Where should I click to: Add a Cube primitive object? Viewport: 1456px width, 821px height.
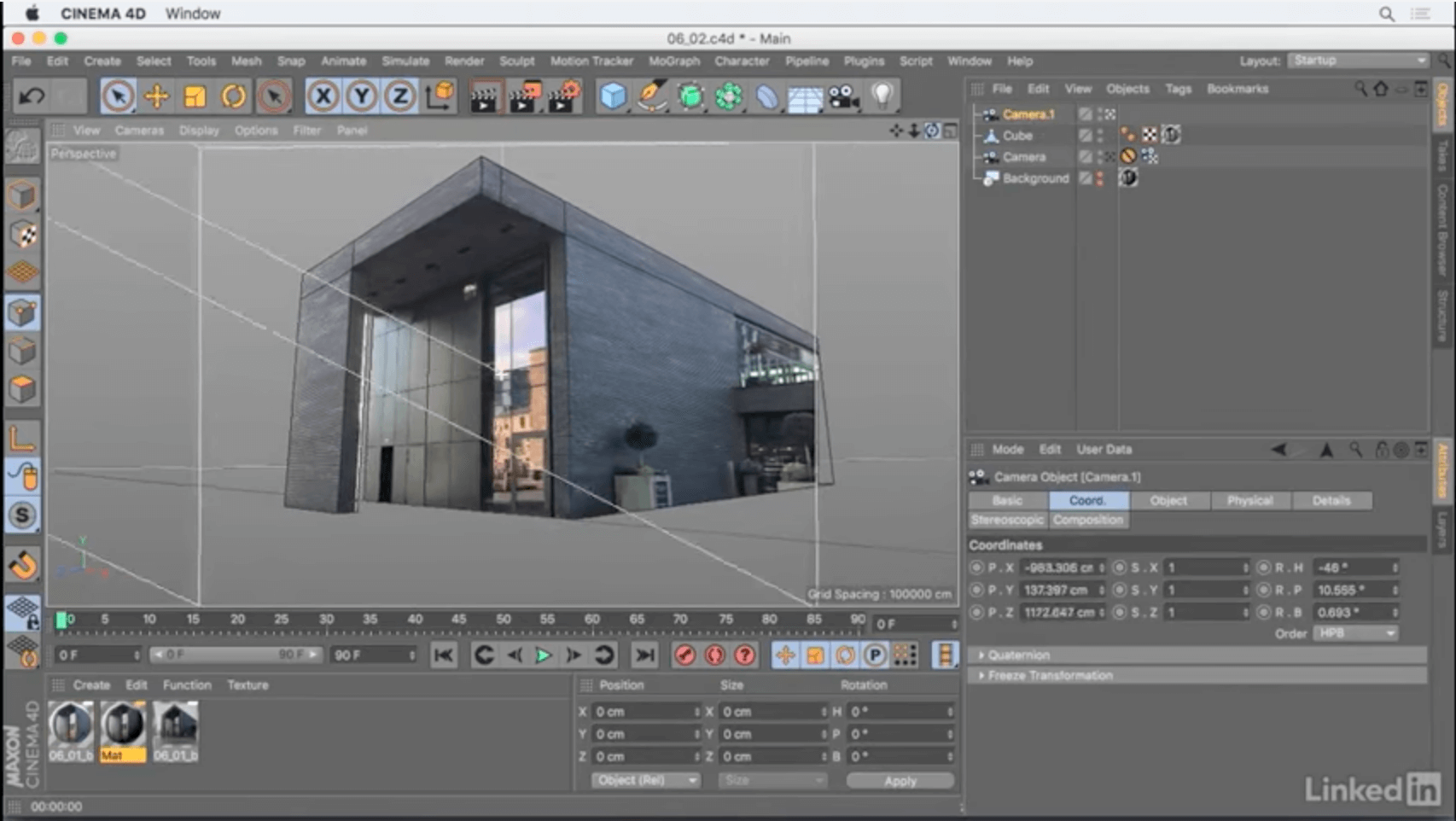point(612,96)
